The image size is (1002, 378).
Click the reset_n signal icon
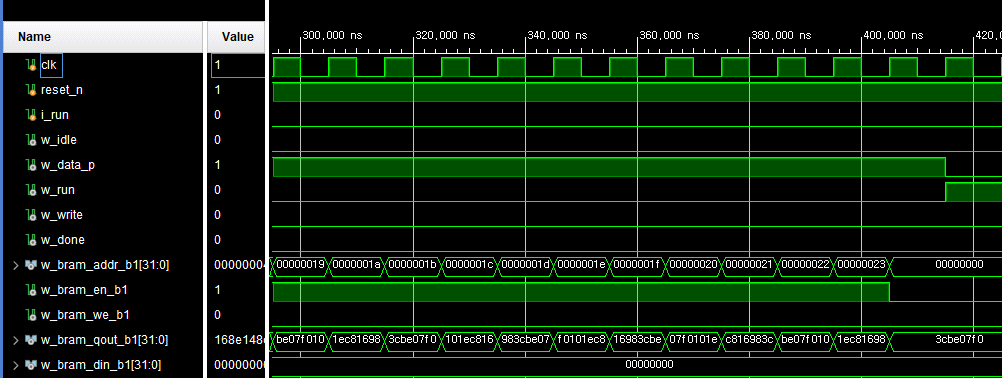pos(31,90)
